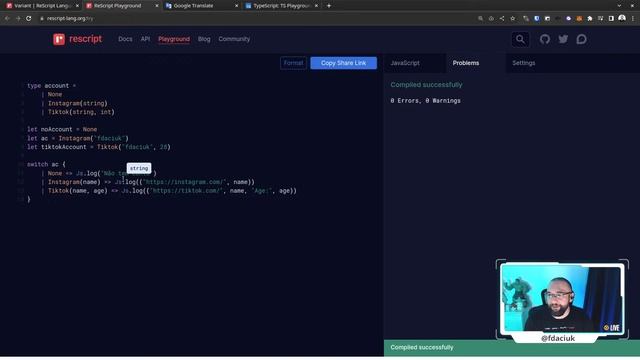This screenshot has height=360, width=640.
Task: Click the share icon in address bar
Action: 502,18
